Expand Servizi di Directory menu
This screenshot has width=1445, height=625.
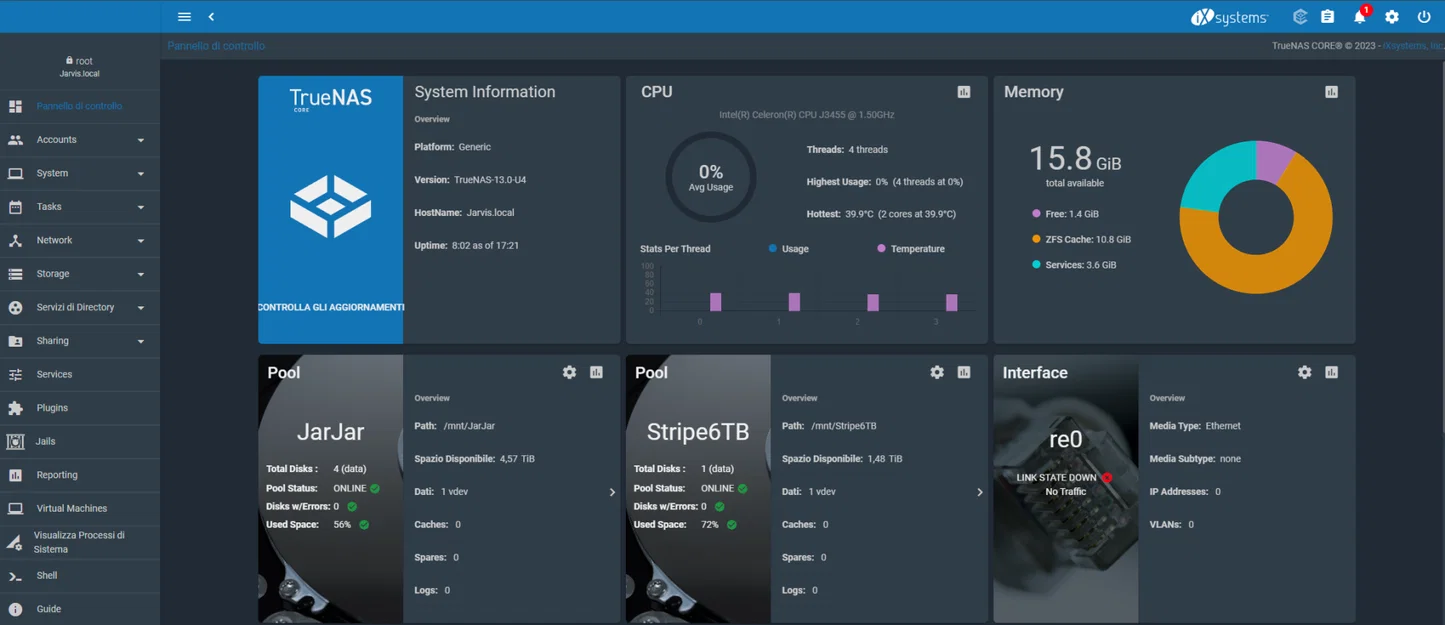point(80,307)
